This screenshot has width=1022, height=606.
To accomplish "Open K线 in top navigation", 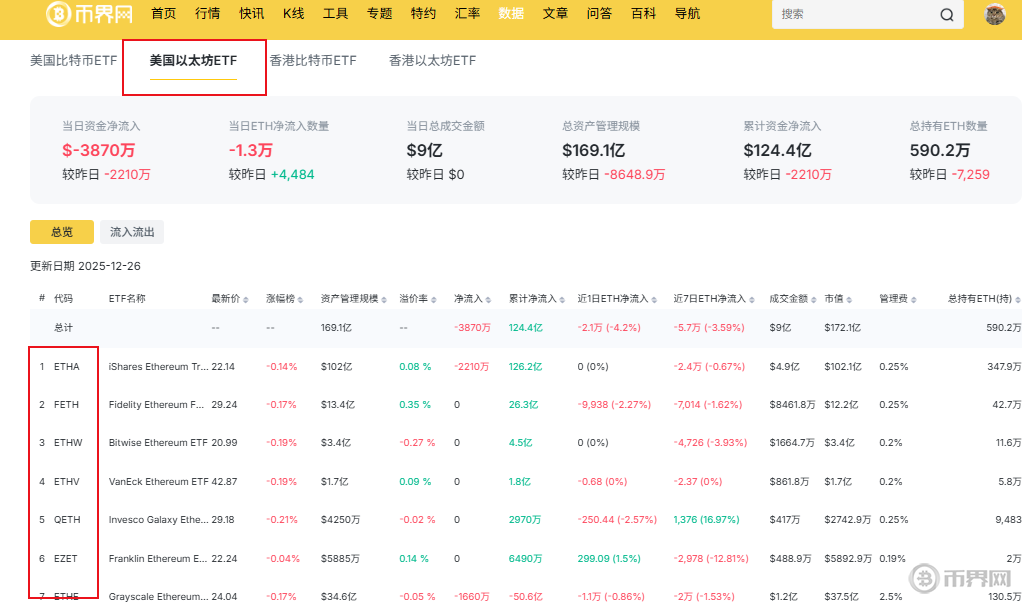I will click(293, 14).
